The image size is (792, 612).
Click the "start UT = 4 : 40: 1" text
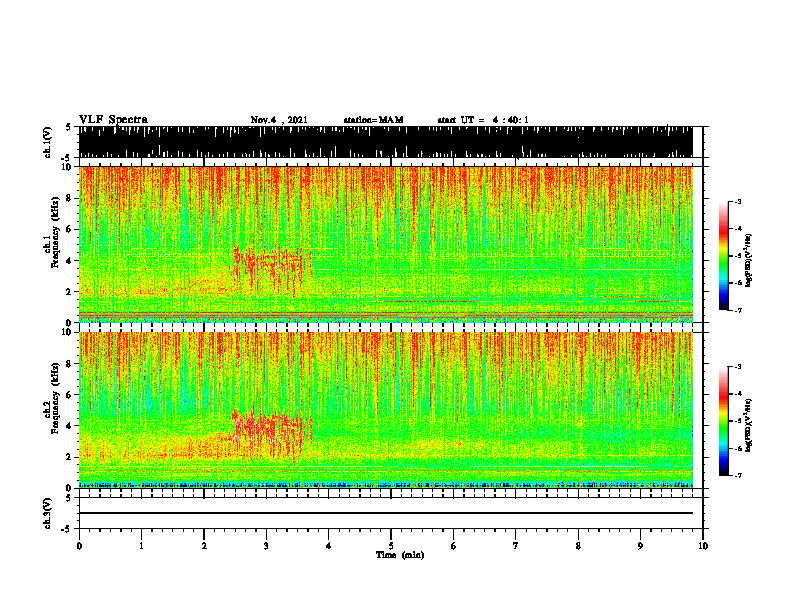[x=483, y=120]
